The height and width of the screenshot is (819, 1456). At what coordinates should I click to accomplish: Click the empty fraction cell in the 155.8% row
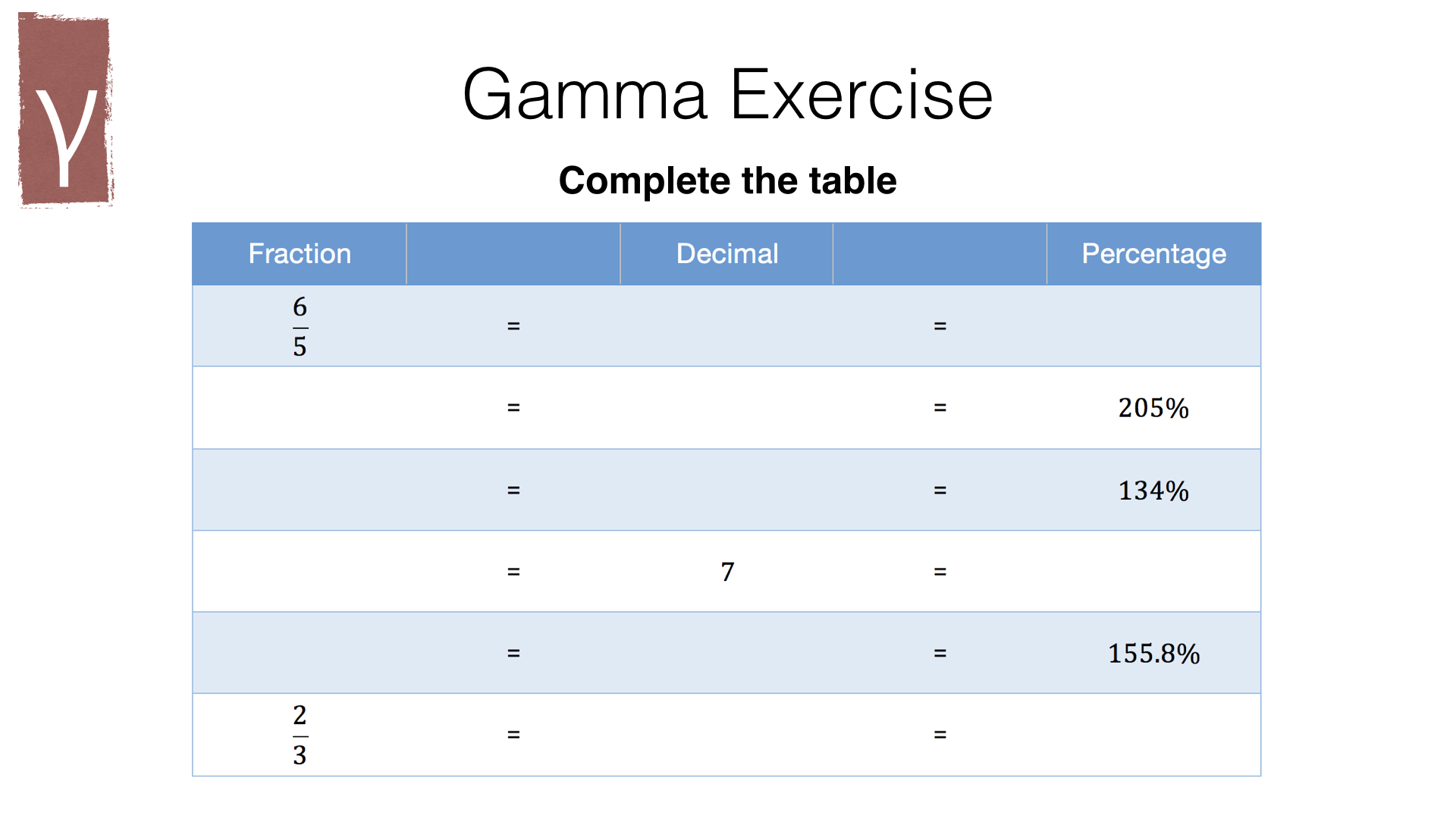pos(300,653)
